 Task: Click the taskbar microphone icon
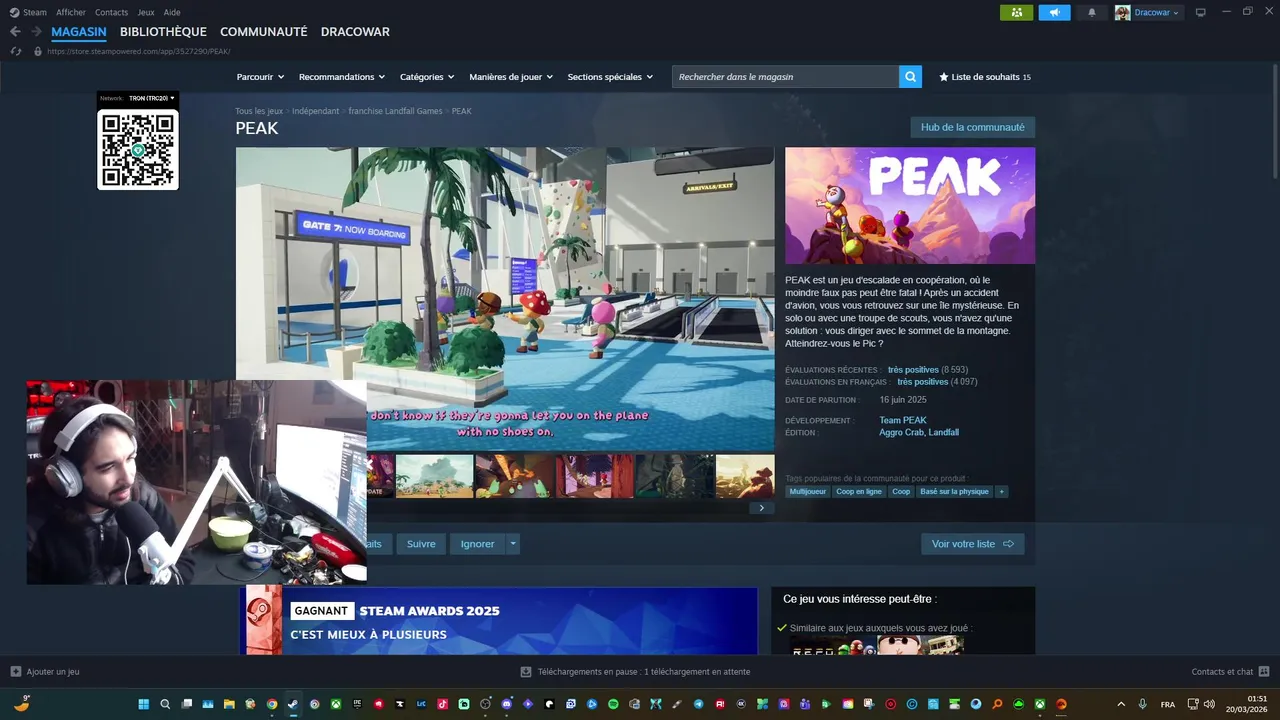tap(1143, 704)
